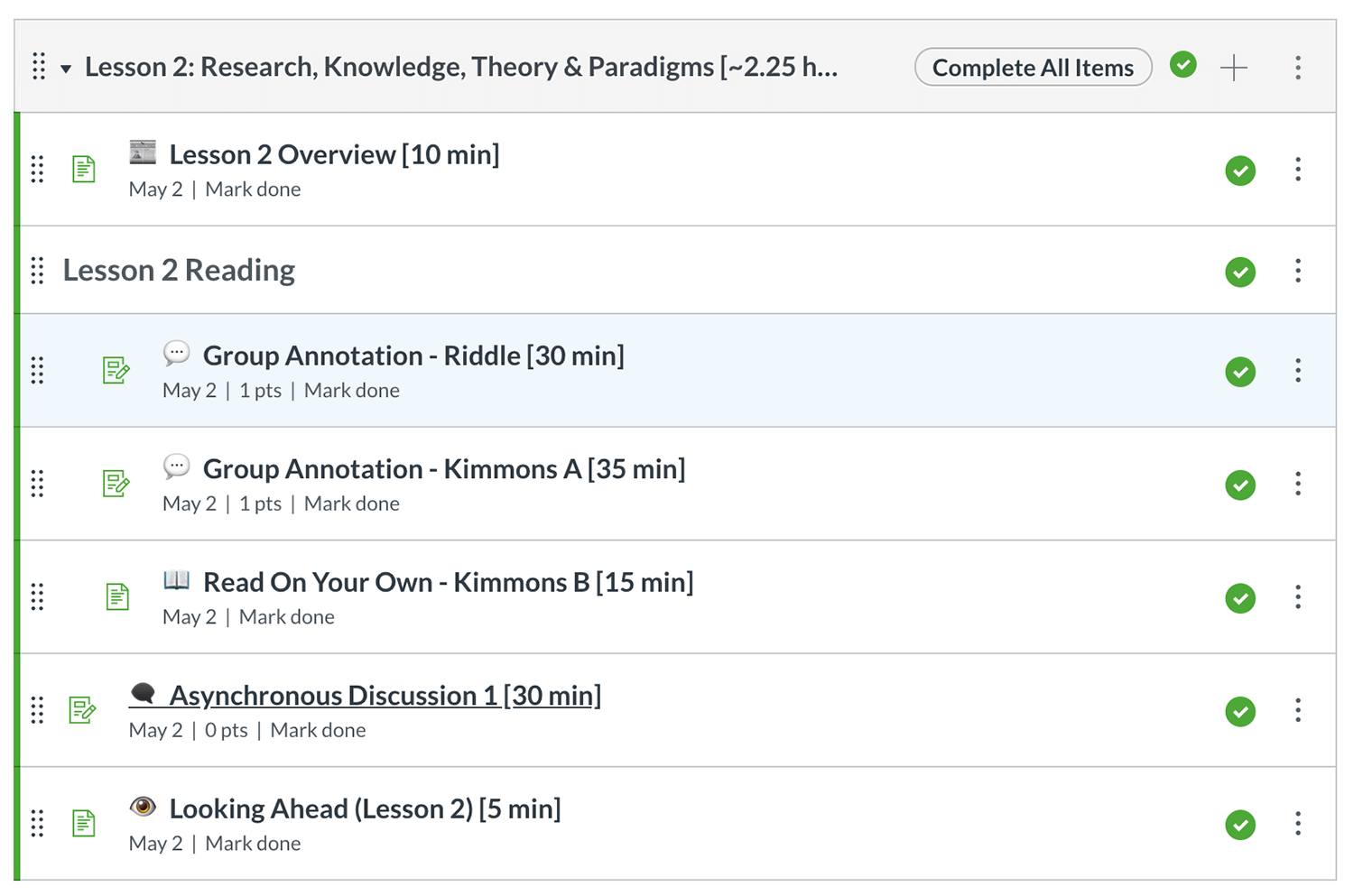
Task: Click the assignment icon next to Group Annotation - Riddle
Action: click(x=116, y=370)
